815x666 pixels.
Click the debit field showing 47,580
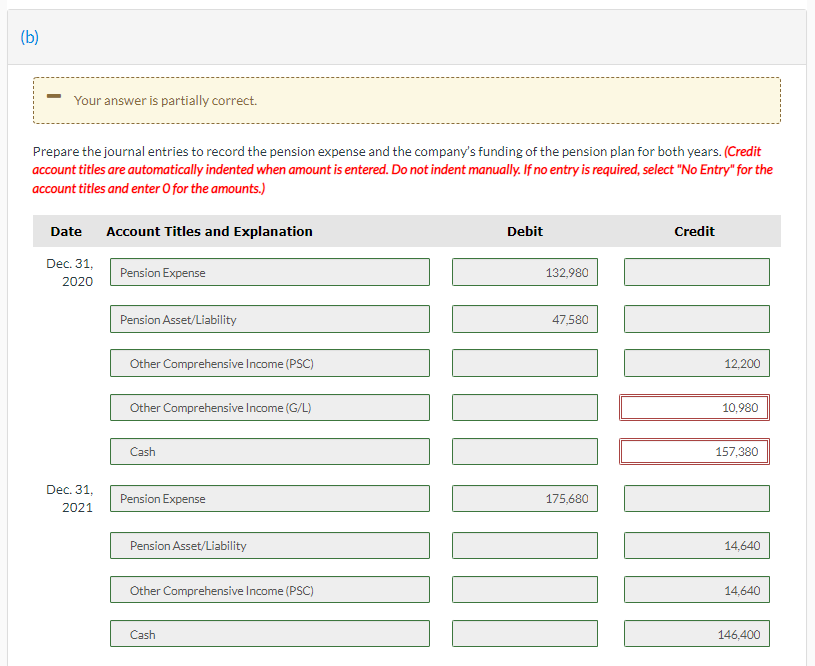[525, 319]
